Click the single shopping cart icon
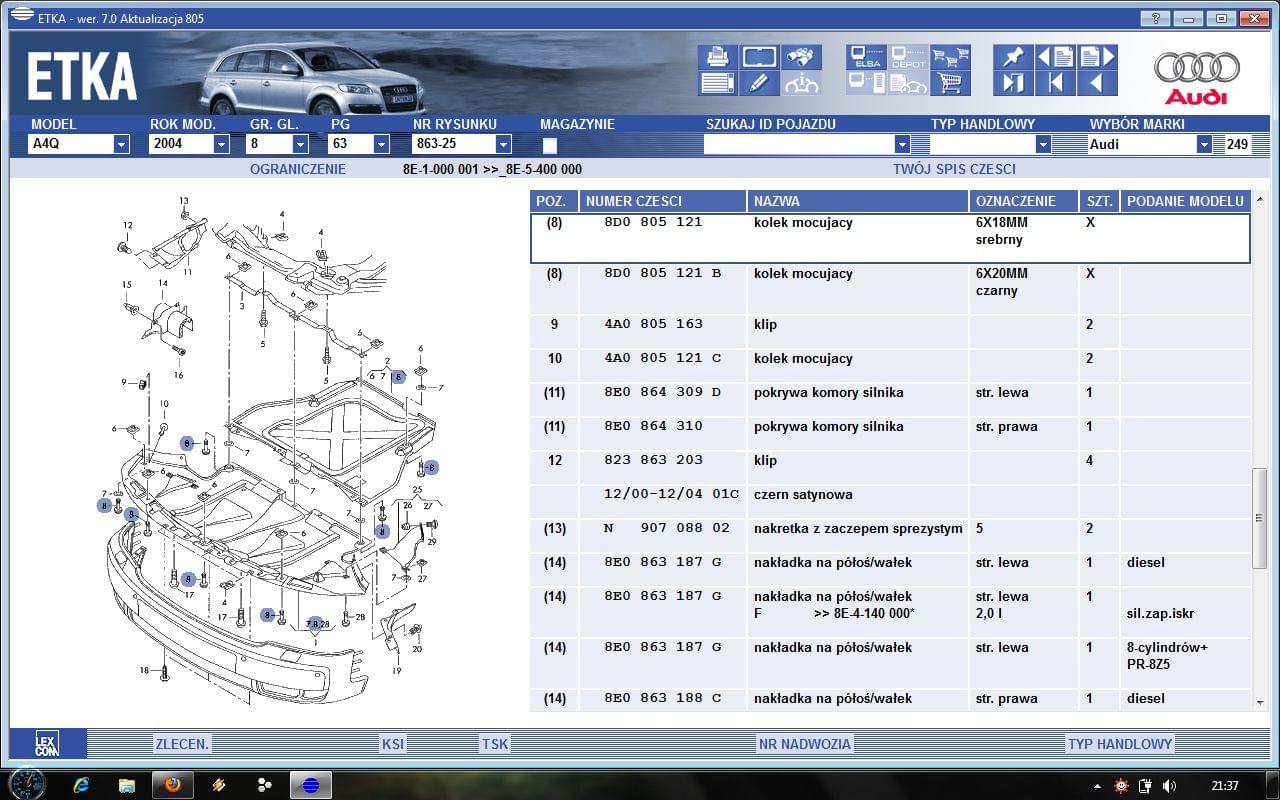This screenshot has height=800, width=1280. pos(950,83)
